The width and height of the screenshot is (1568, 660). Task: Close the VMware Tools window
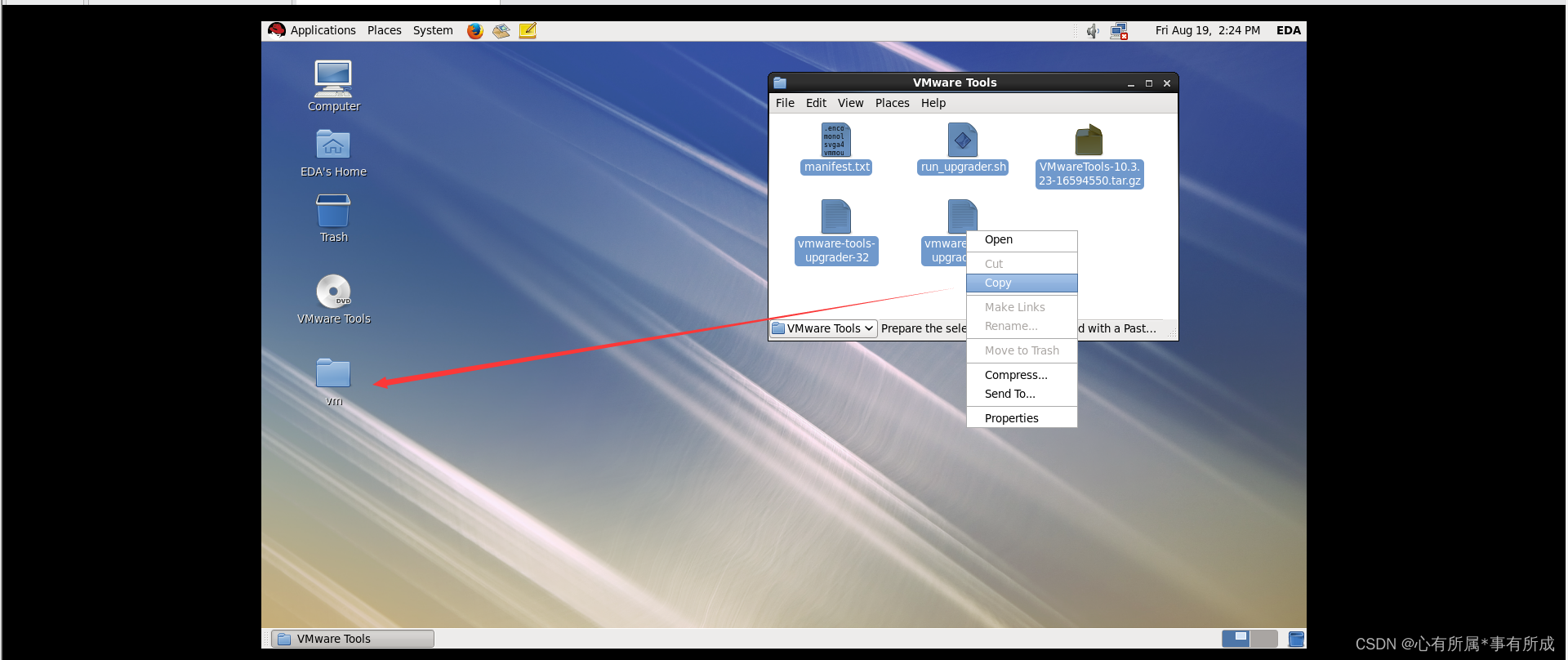click(1166, 83)
